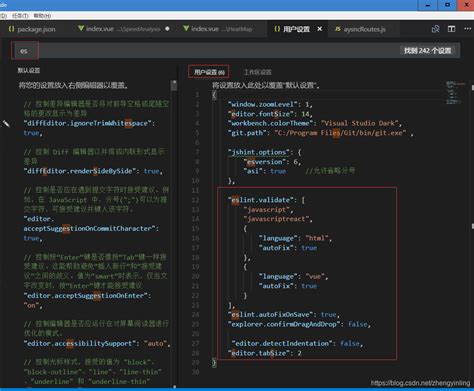
Task: Click line number 24 in the gutter
Action: (x=195, y=314)
